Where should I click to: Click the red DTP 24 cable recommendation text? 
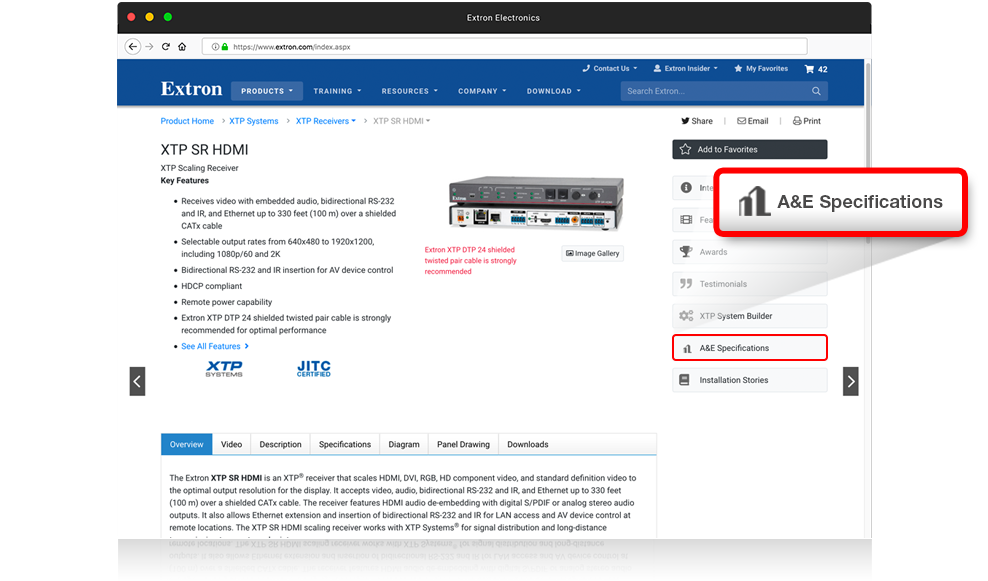click(470, 261)
